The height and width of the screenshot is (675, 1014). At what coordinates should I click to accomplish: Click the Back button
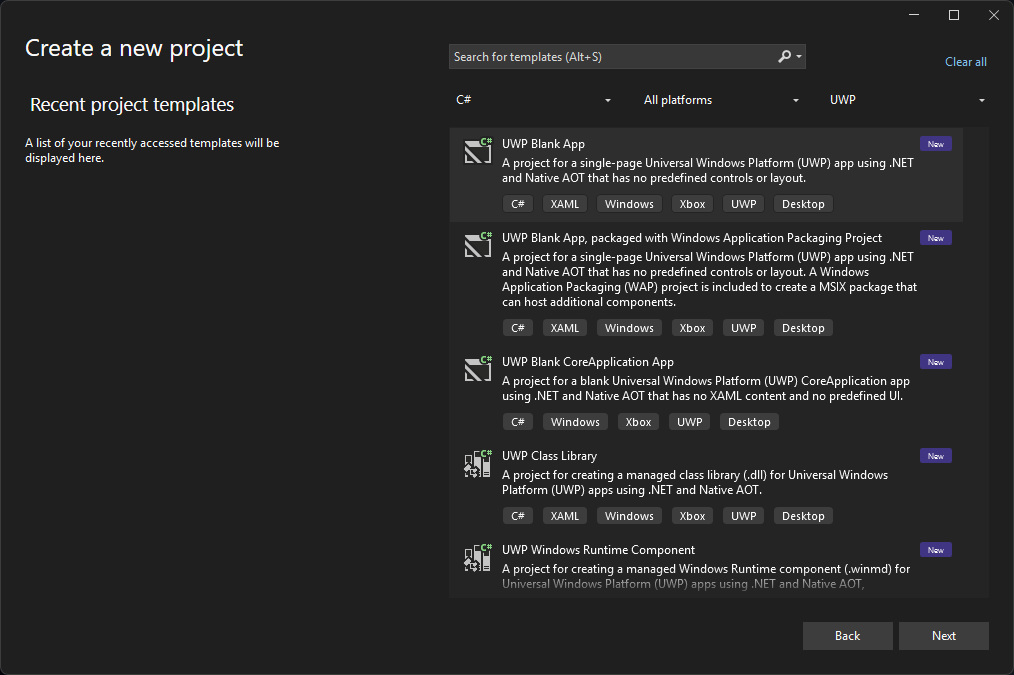(847, 636)
